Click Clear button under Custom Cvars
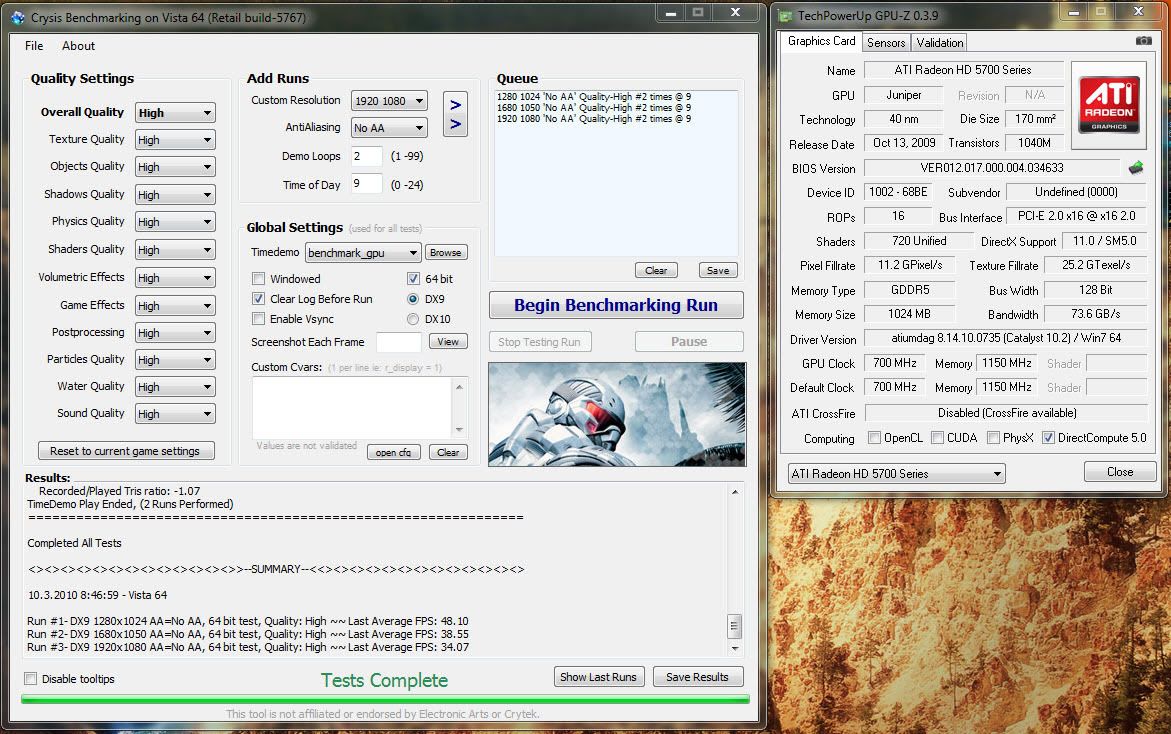Screen dimensions: 1171x734 pos(448,452)
